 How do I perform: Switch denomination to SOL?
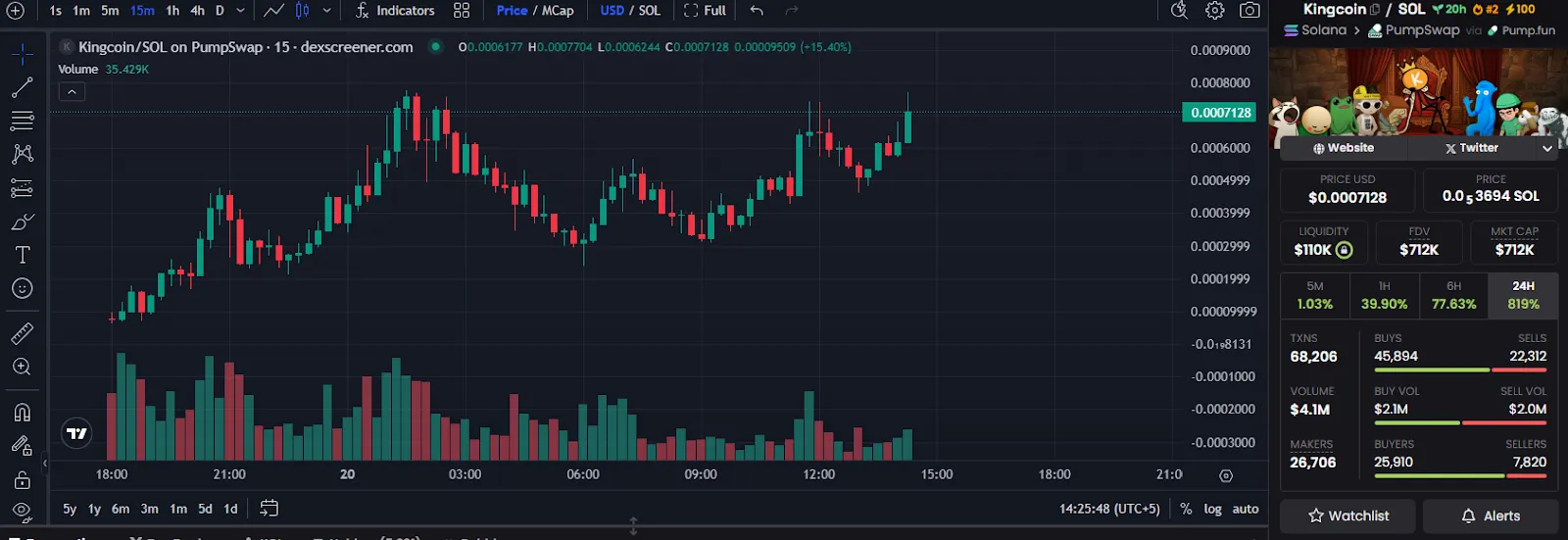(650, 11)
